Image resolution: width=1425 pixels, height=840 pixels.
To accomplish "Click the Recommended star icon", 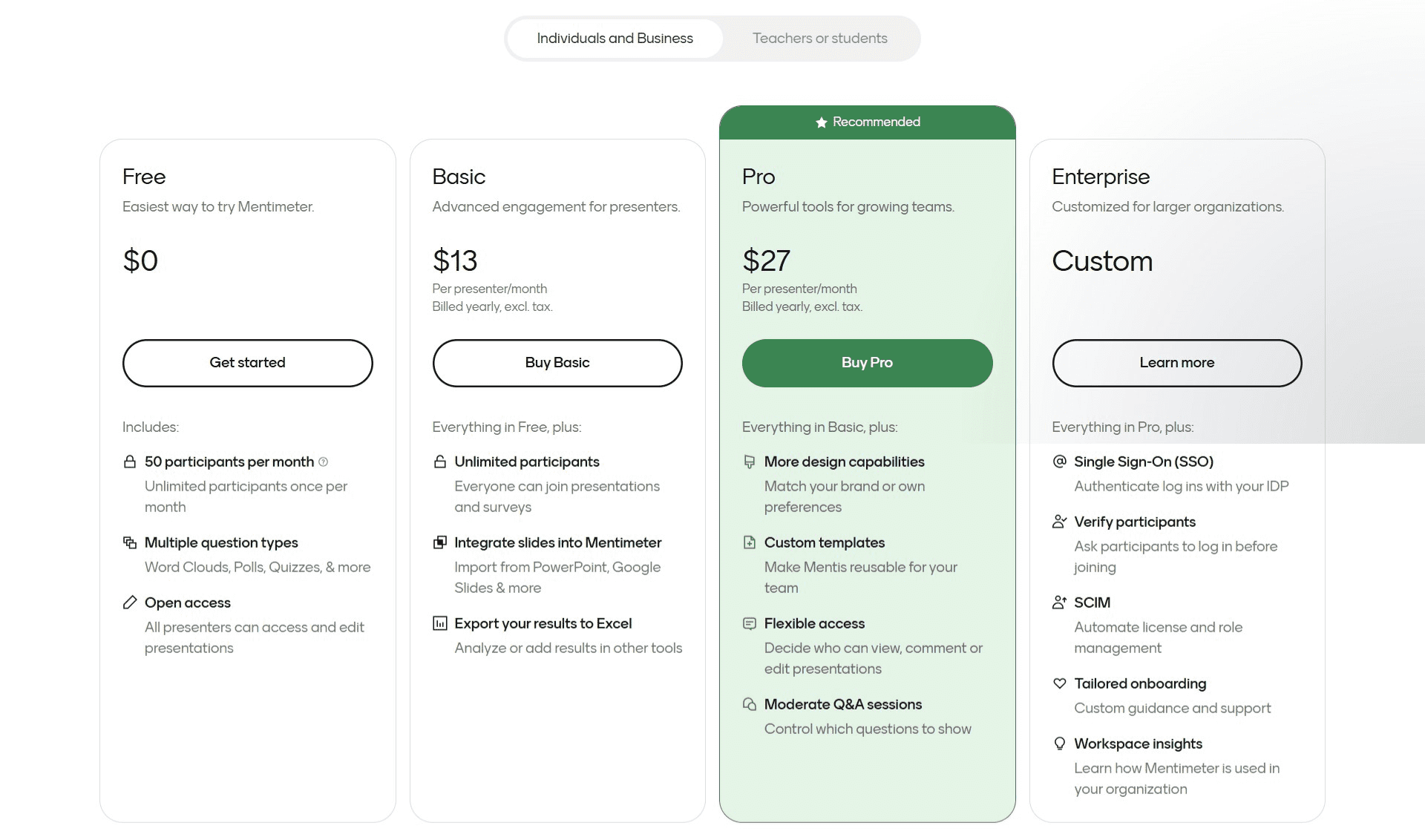I will 821,122.
